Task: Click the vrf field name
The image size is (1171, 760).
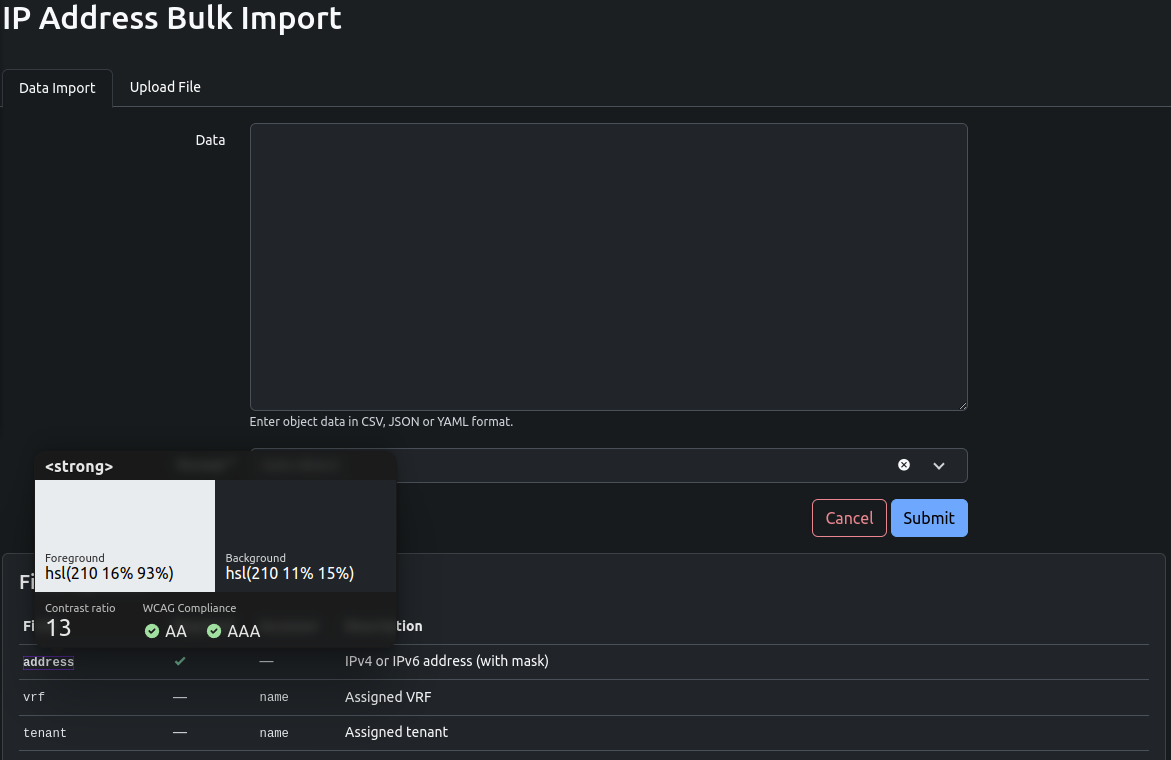Action: pyautogui.click(x=34, y=696)
